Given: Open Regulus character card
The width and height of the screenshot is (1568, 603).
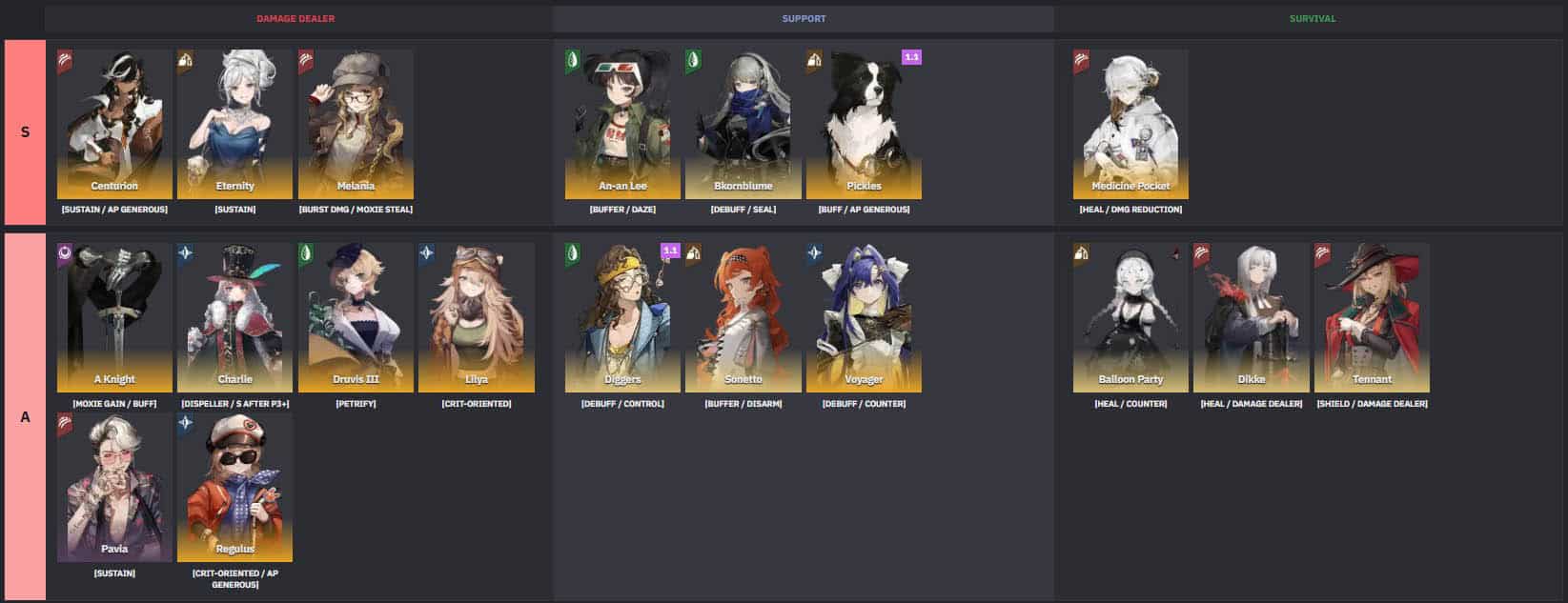Looking at the screenshot, I should coord(234,487).
